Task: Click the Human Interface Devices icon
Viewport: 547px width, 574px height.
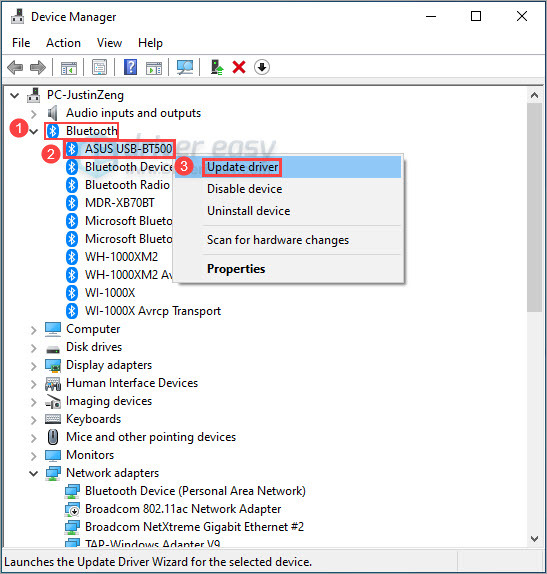Action: tap(53, 384)
